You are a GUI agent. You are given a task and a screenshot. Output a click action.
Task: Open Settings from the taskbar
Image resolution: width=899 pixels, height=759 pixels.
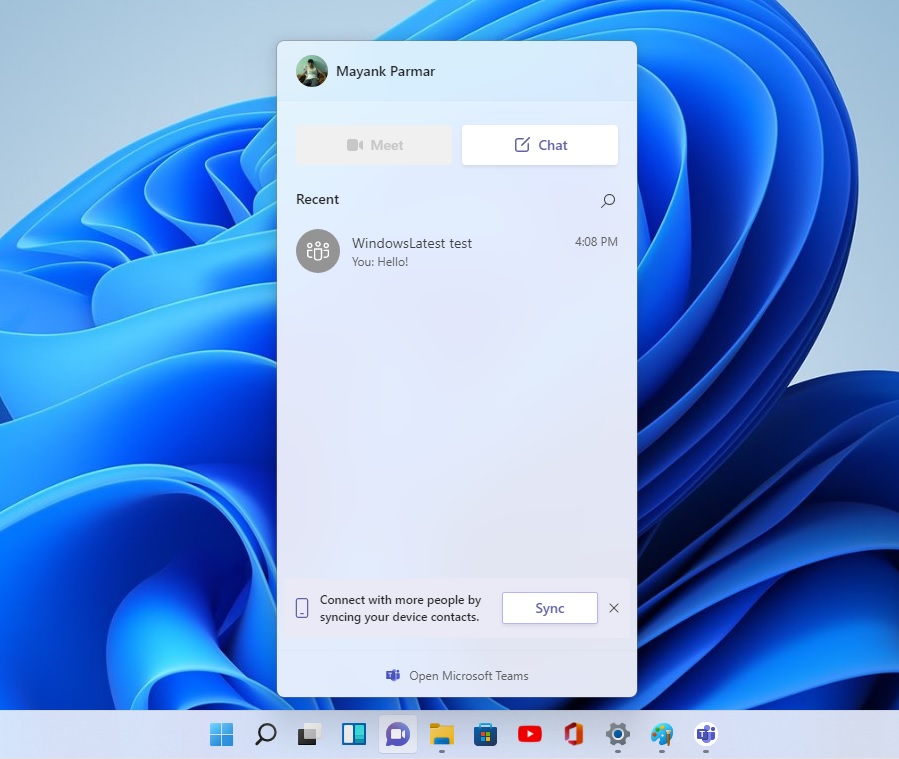pos(617,734)
